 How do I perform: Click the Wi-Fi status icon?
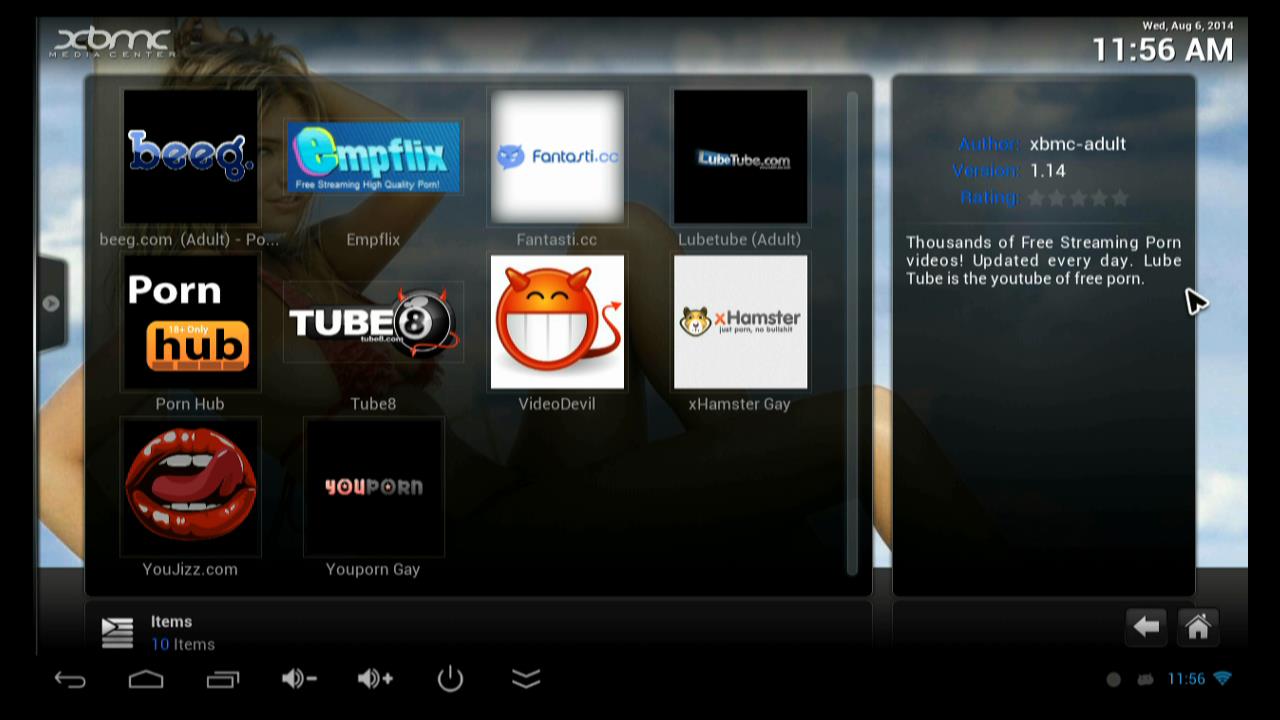[1222, 679]
